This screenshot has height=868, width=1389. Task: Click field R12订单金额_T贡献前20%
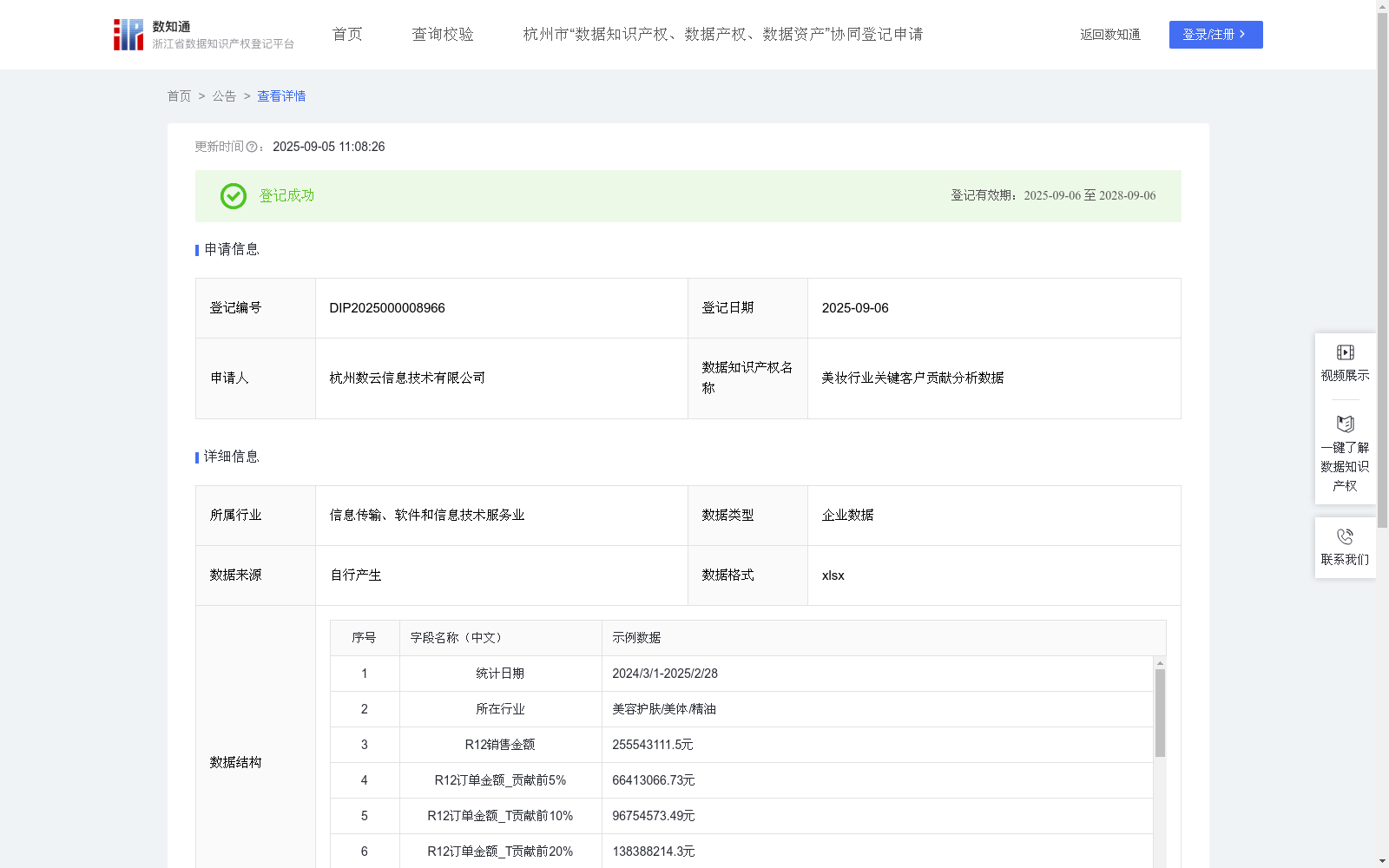click(500, 852)
